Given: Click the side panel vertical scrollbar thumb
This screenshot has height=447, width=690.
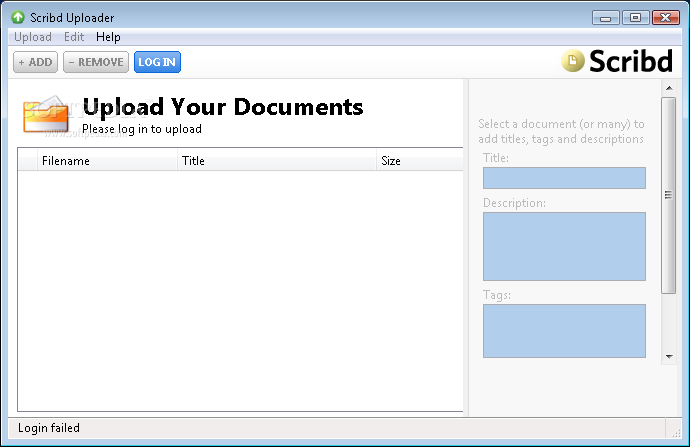Looking at the screenshot, I should (668, 195).
